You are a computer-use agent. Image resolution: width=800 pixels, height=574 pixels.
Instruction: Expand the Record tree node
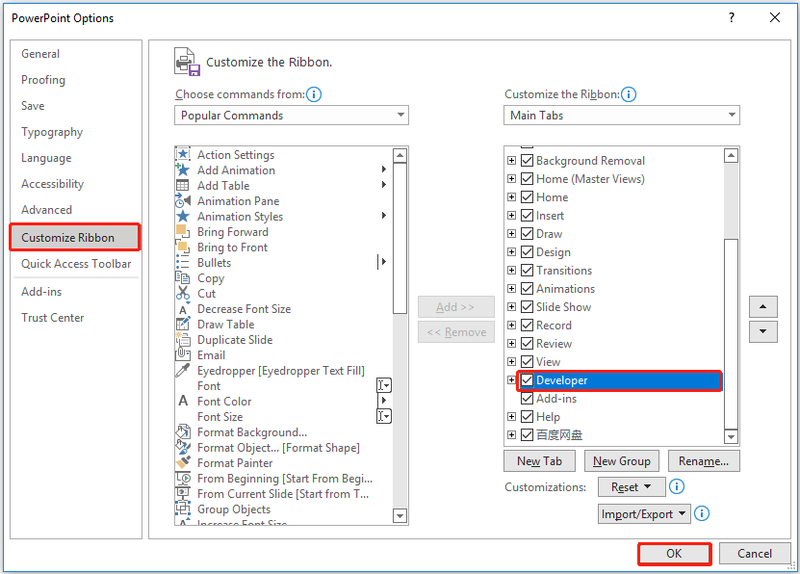tap(511, 325)
